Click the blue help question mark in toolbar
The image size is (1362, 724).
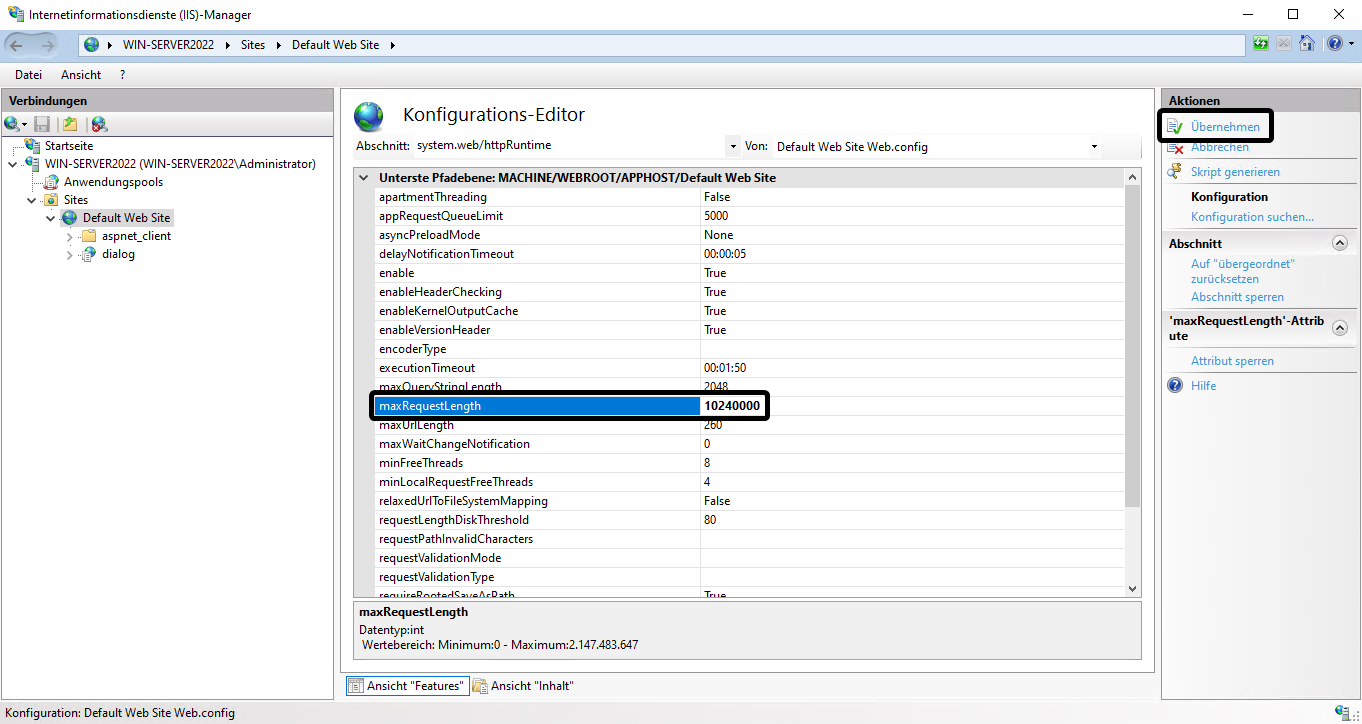pyautogui.click(x=1334, y=44)
